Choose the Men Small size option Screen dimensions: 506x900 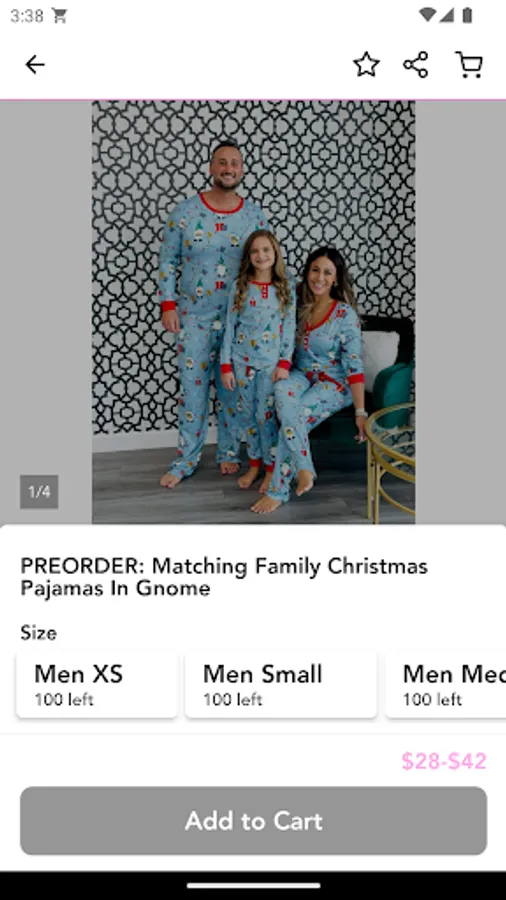click(x=281, y=684)
